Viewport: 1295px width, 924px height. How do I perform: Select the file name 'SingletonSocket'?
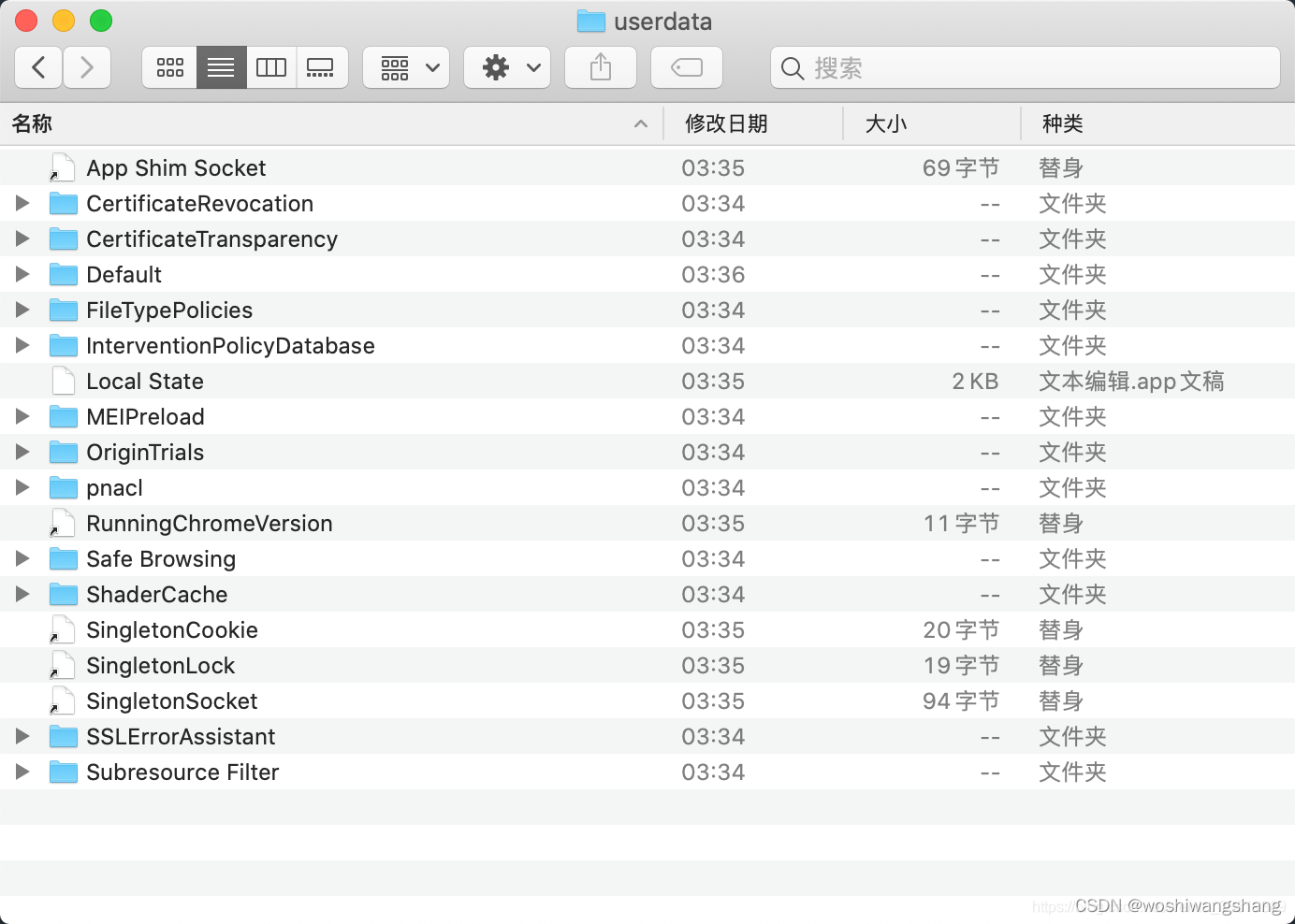(x=172, y=701)
